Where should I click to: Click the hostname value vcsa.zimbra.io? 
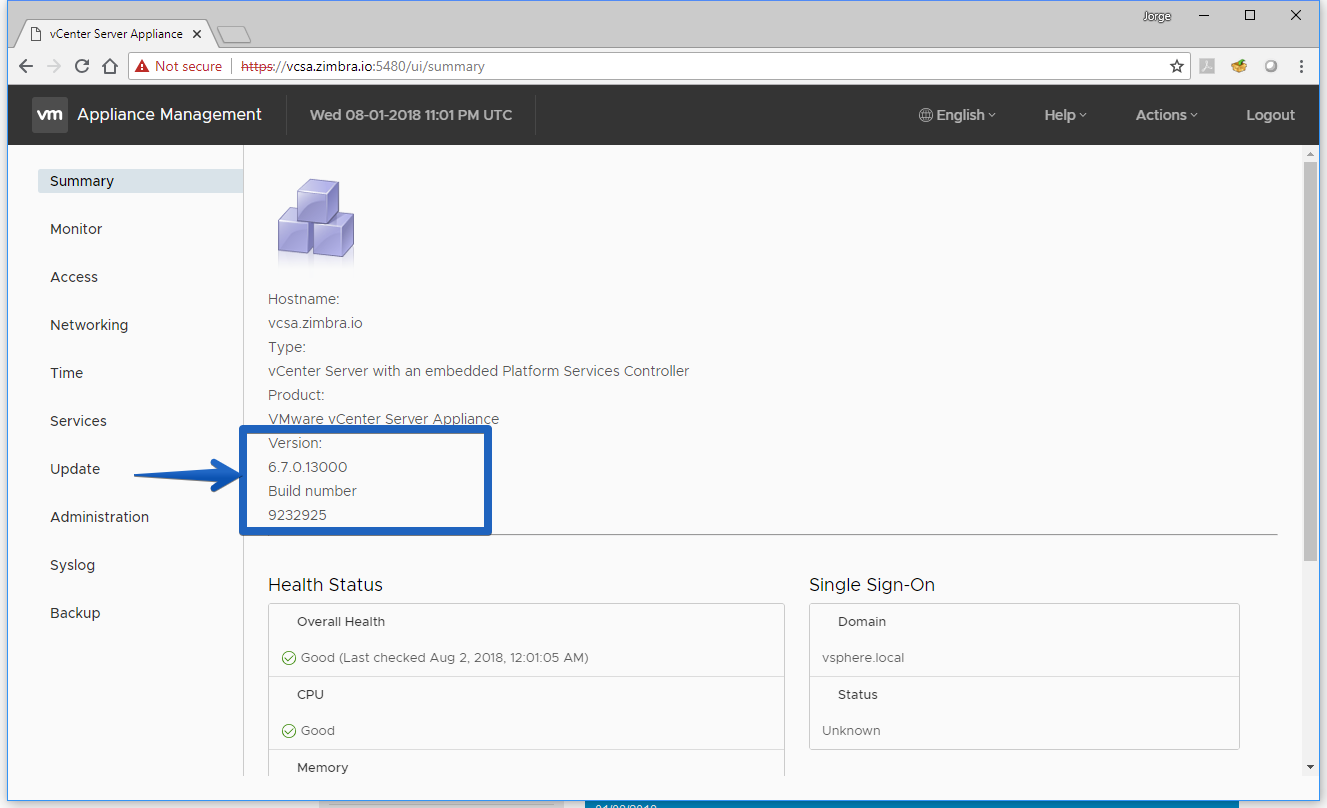[315, 323]
